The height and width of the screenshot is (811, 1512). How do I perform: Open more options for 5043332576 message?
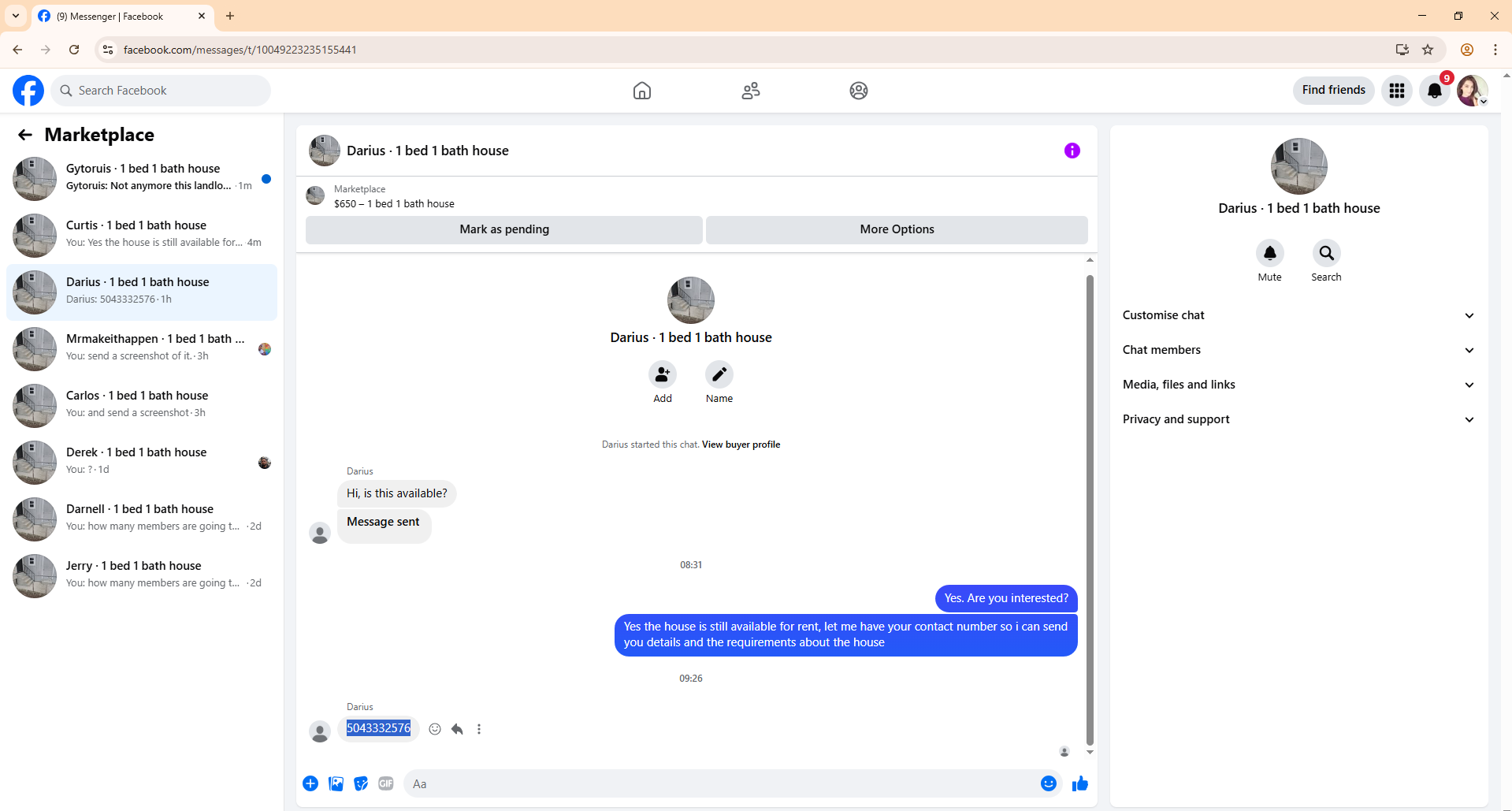(479, 729)
